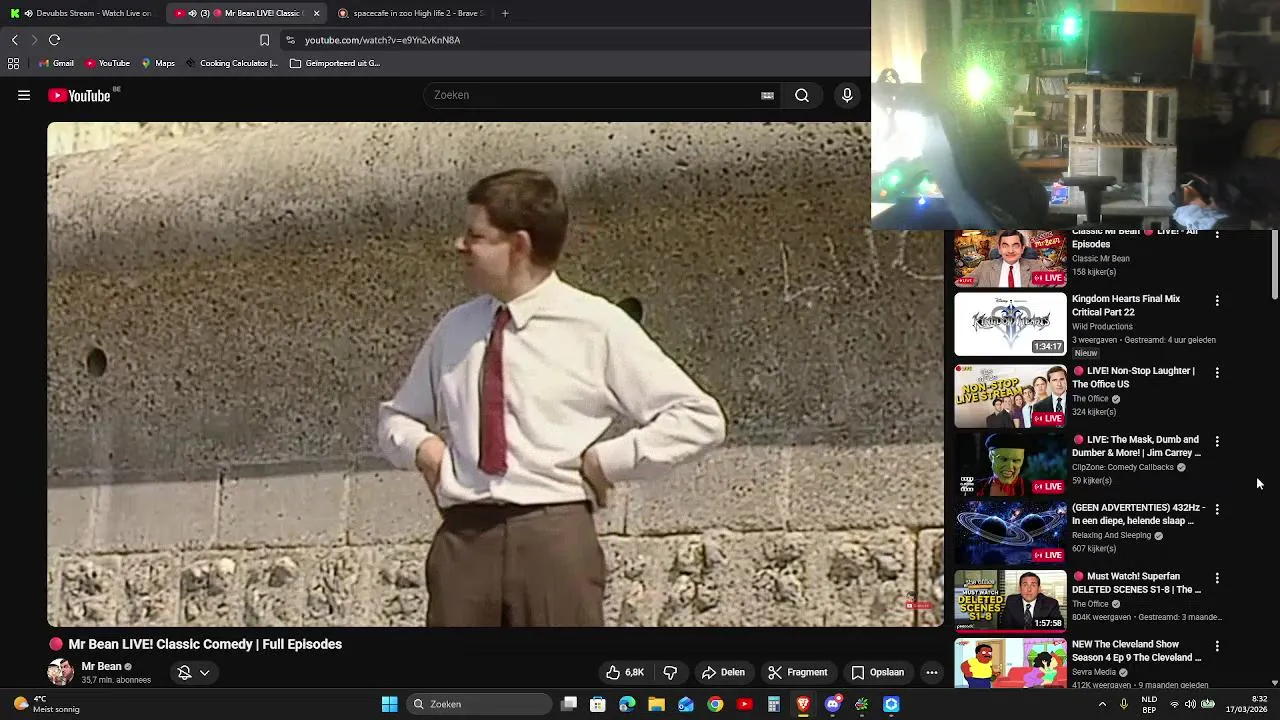Open the Windows Start menu
Screen dimensions: 1280x720
click(x=389, y=704)
